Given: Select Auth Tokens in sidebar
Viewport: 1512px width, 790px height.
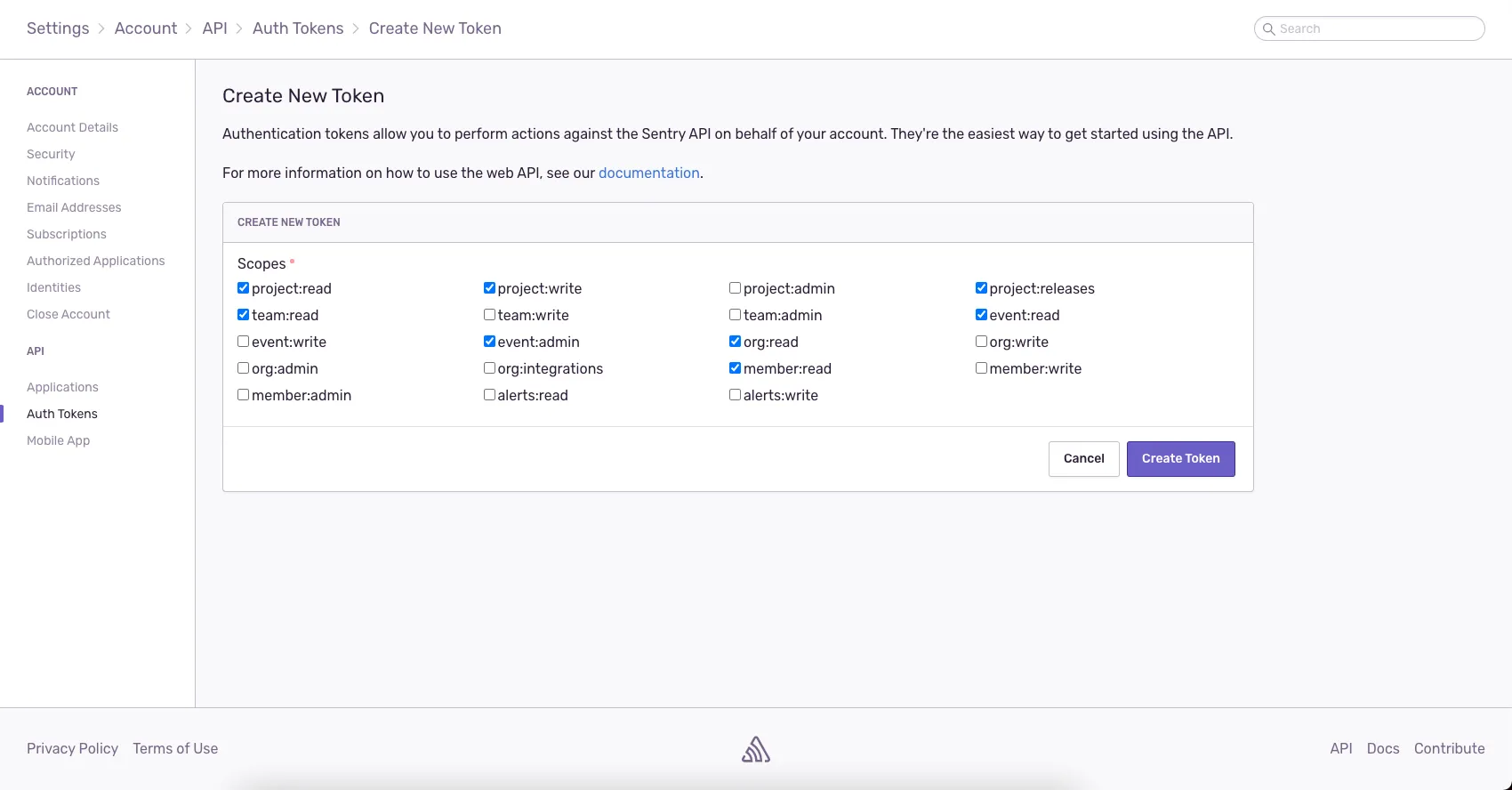Looking at the screenshot, I should click(x=62, y=414).
